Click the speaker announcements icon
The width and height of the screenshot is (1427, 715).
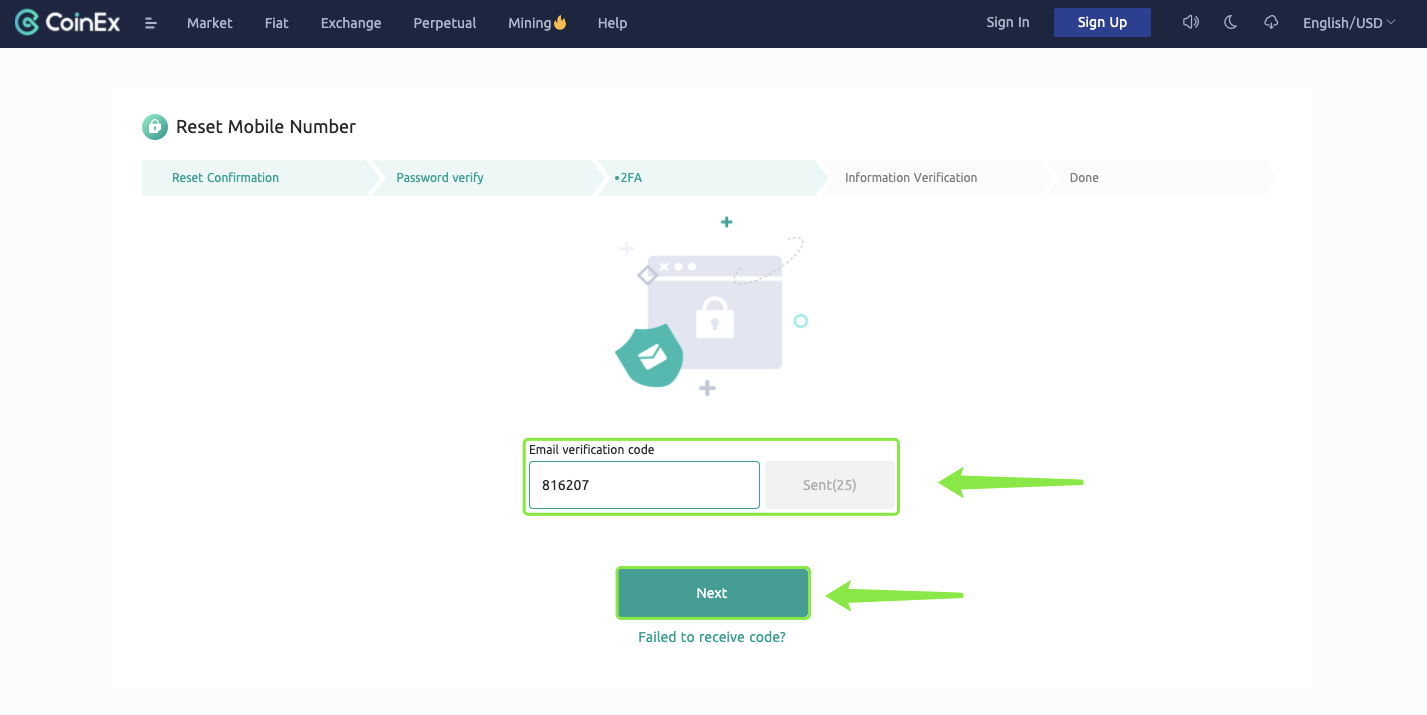1190,21
